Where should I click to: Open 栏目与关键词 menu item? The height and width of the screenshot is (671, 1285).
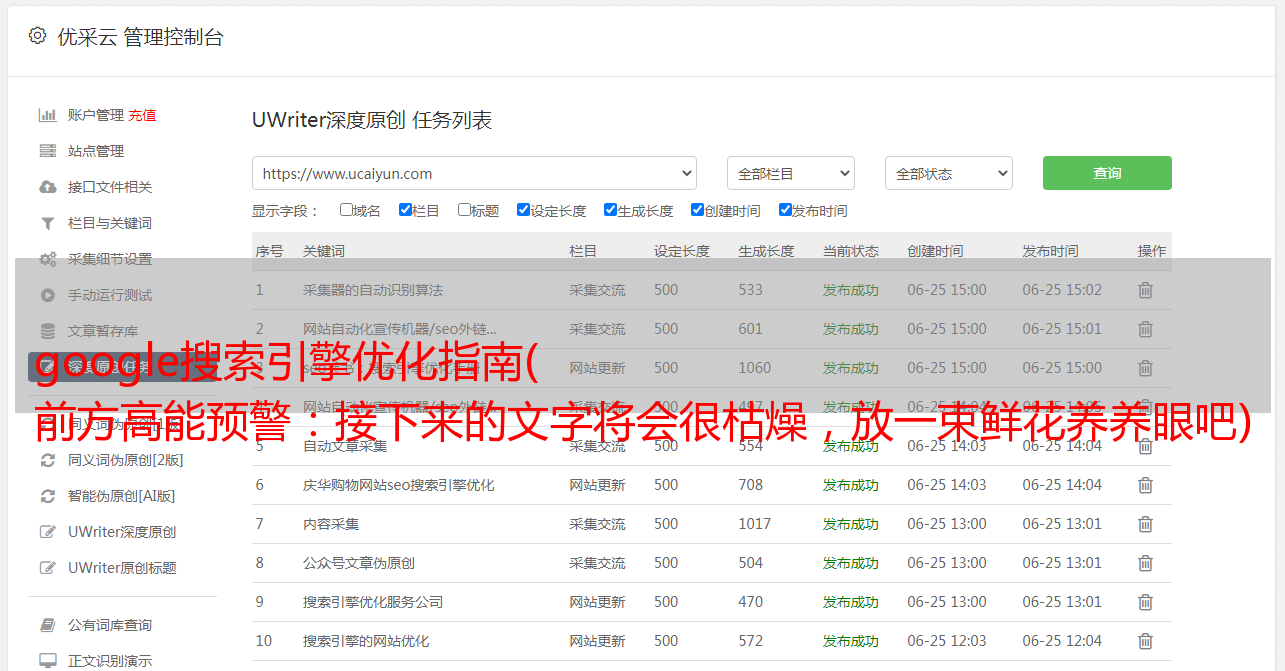point(110,223)
